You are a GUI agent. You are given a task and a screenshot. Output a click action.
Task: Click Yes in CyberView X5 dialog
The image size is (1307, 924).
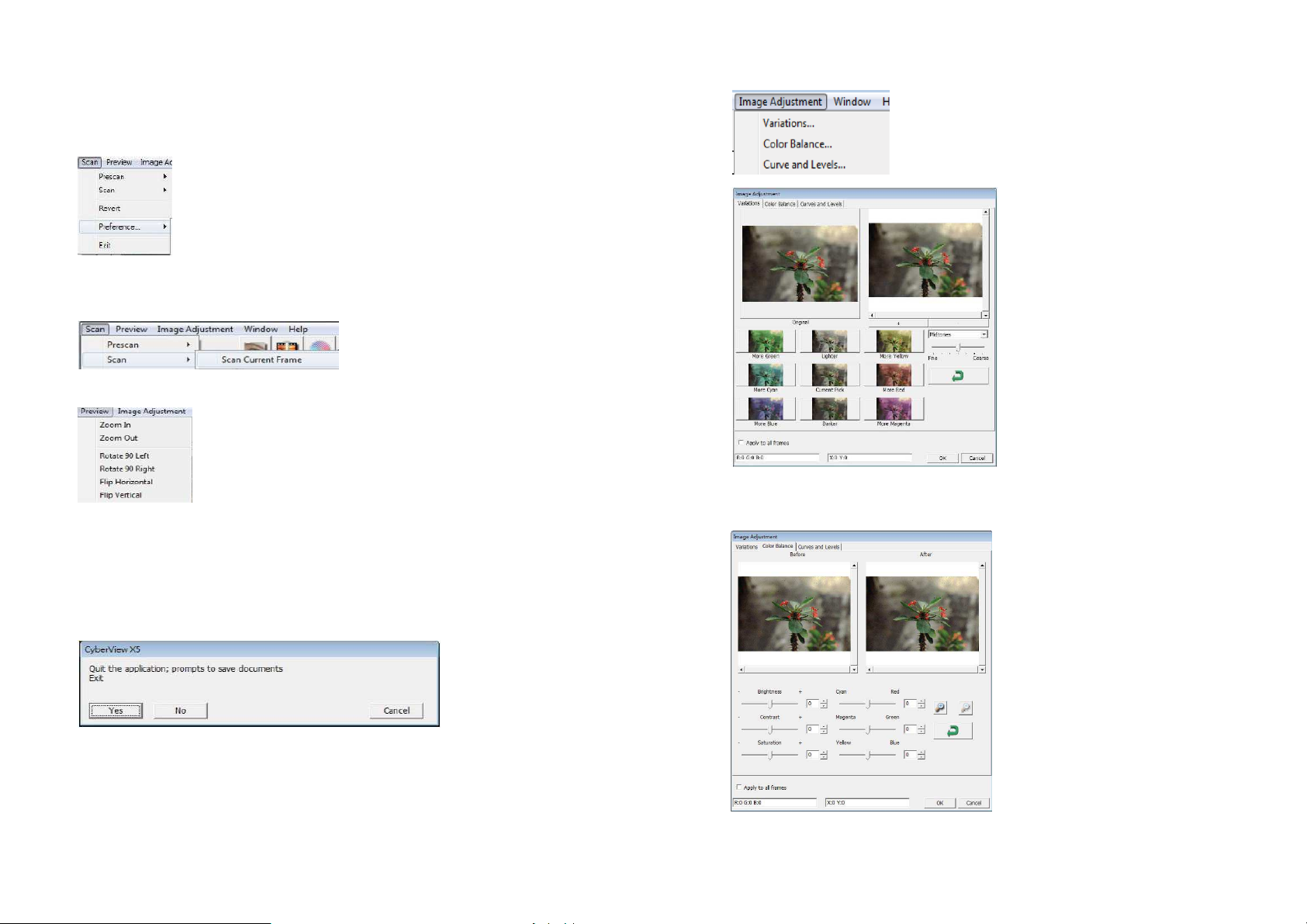(116, 711)
